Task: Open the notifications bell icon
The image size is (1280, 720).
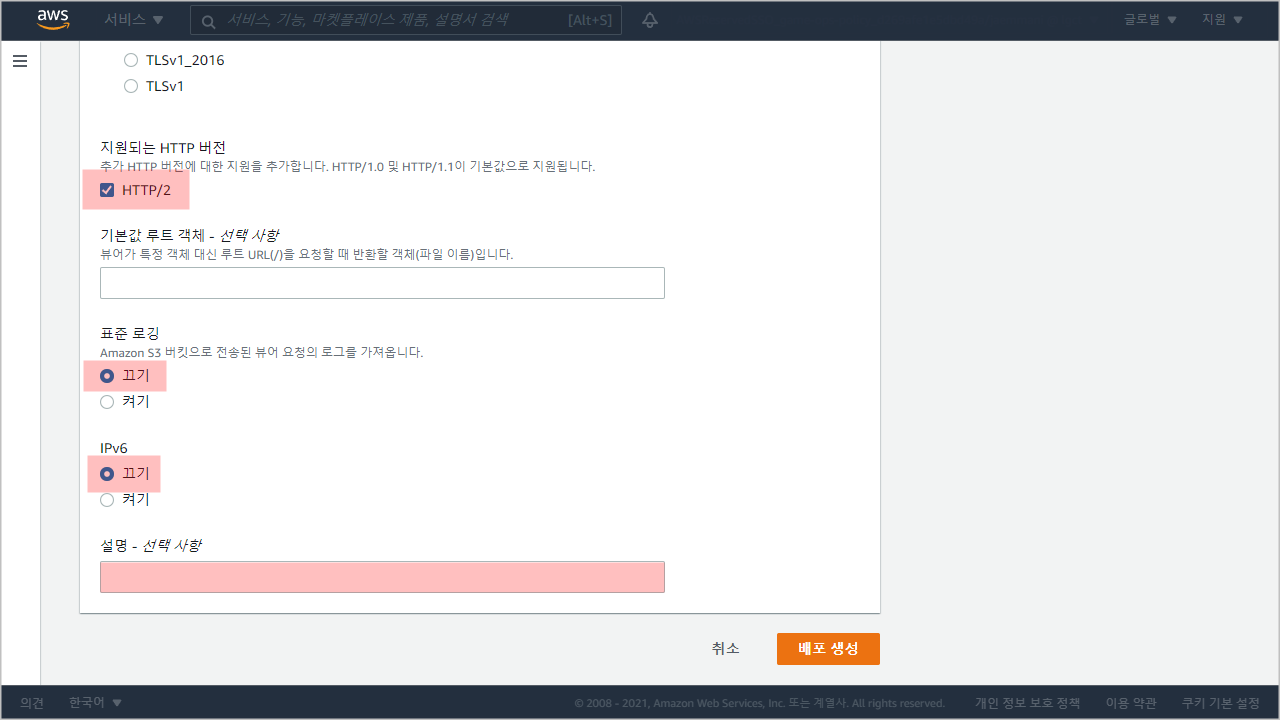Action: [650, 20]
